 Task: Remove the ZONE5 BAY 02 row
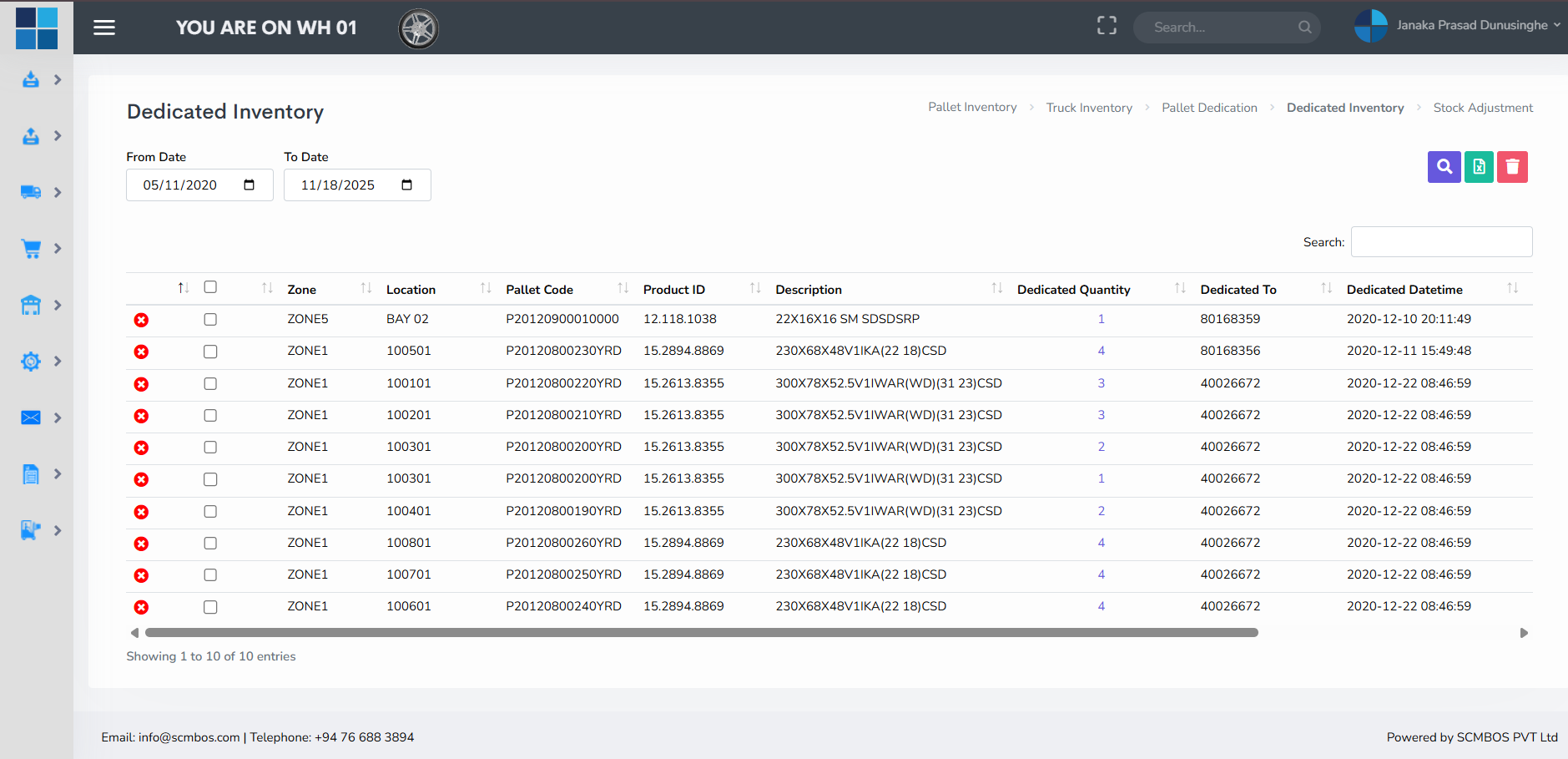click(142, 320)
